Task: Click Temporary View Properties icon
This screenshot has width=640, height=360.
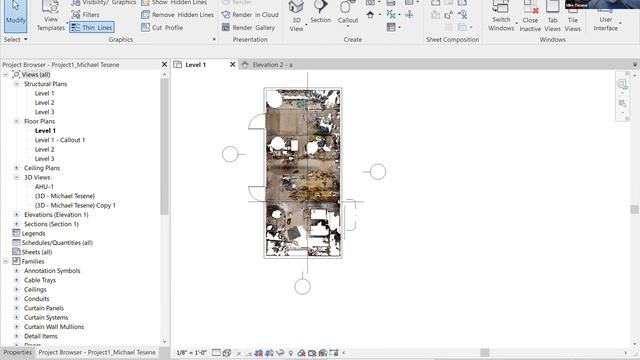Action: tap(312, 353)
